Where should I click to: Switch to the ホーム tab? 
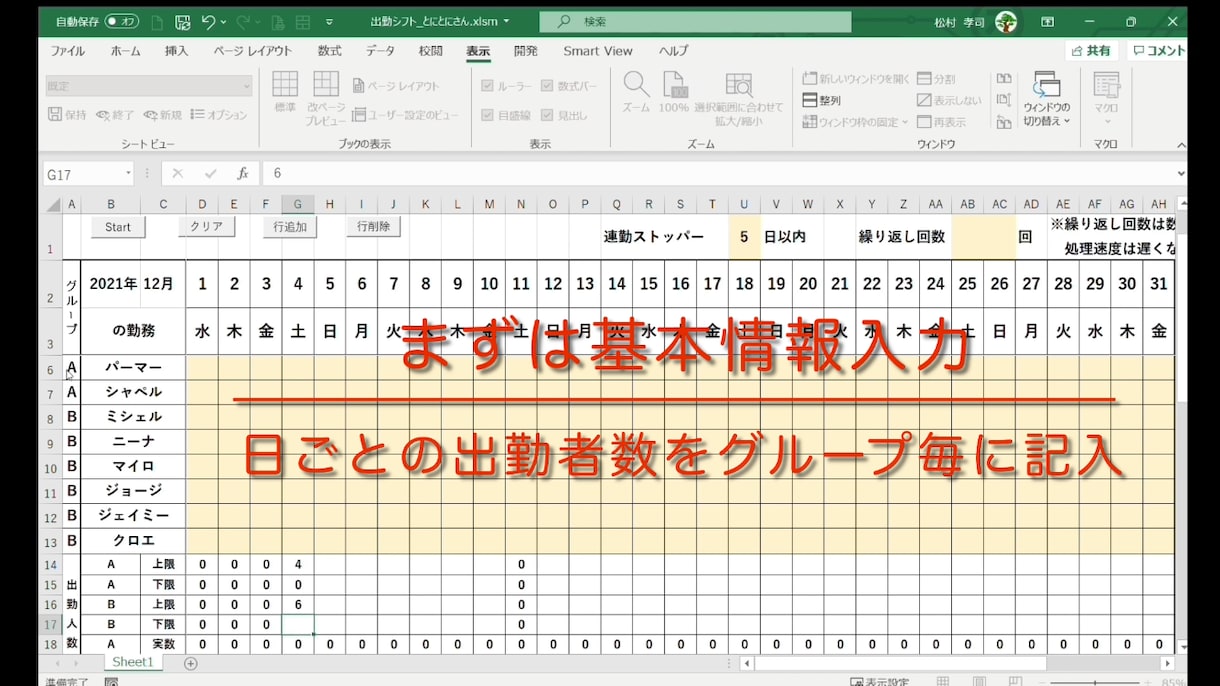tap(125, 51)
